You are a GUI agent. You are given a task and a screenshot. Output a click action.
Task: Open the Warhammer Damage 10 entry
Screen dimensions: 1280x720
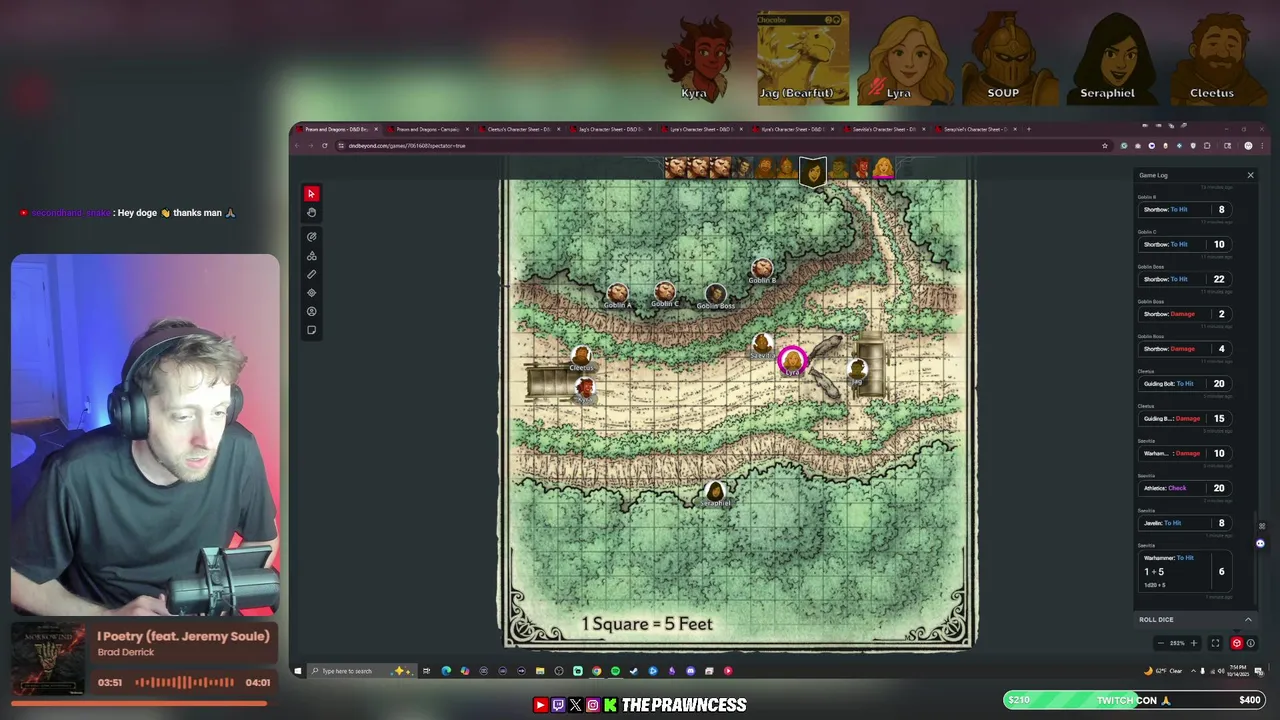pos(1184,453)
